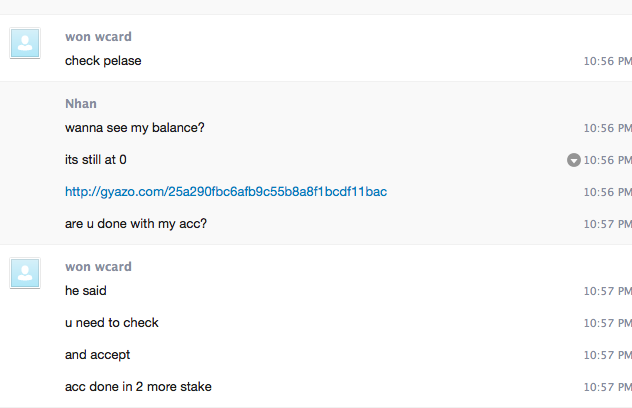Click the timestamp beside "and accept"
The height and width of the screenshot is (408, 632).
607,355
